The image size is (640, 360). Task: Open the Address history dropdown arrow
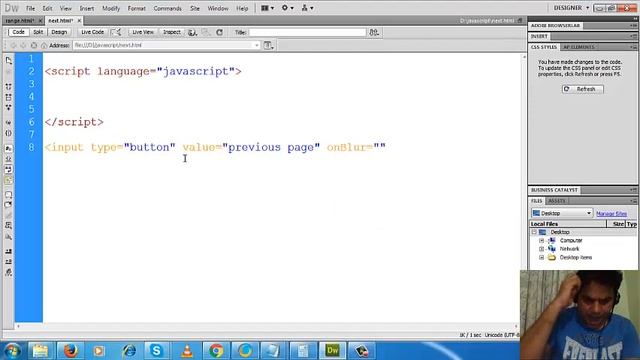click(257, 45)
